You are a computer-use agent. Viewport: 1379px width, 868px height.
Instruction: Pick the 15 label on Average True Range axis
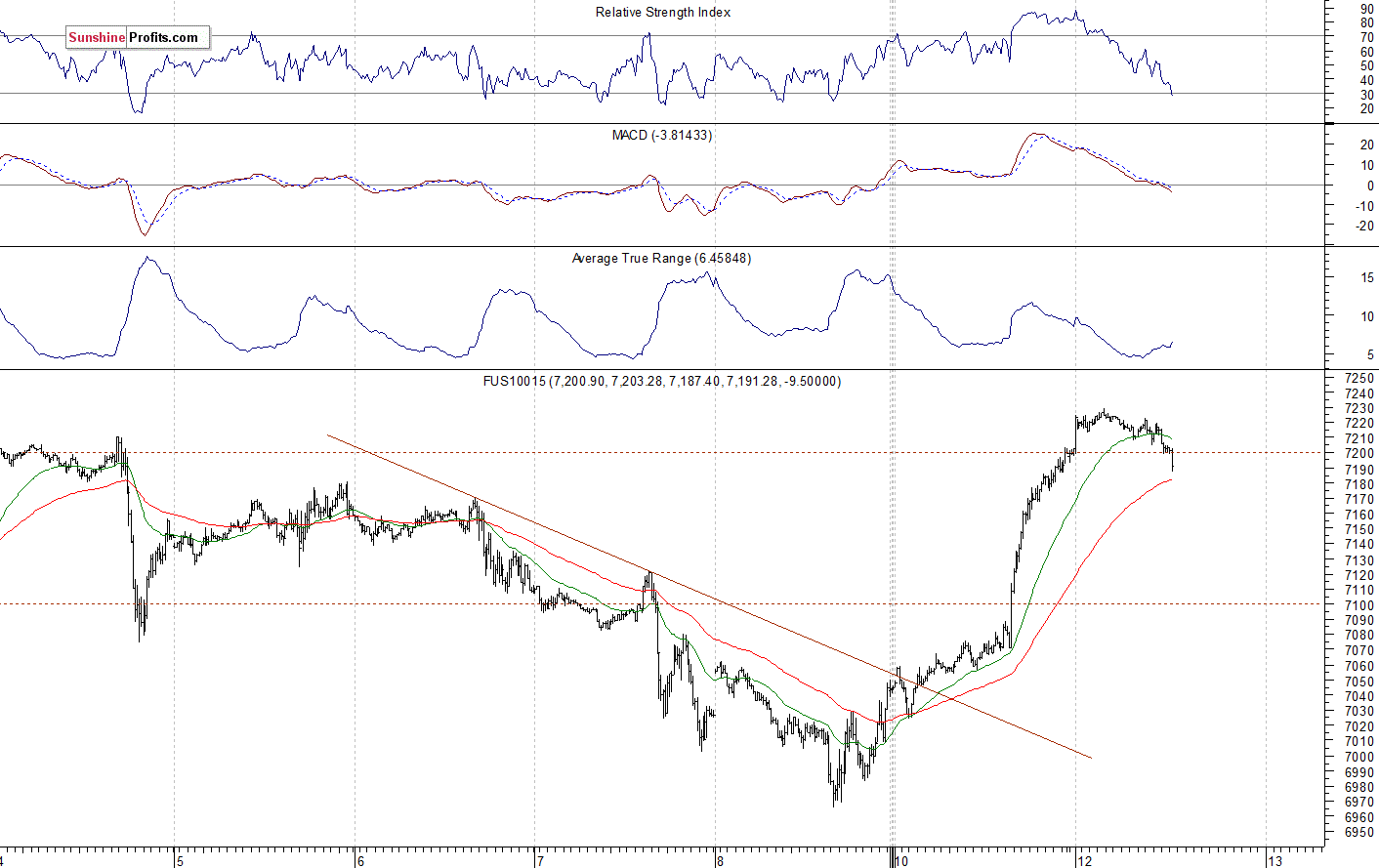coord(1366,278)
